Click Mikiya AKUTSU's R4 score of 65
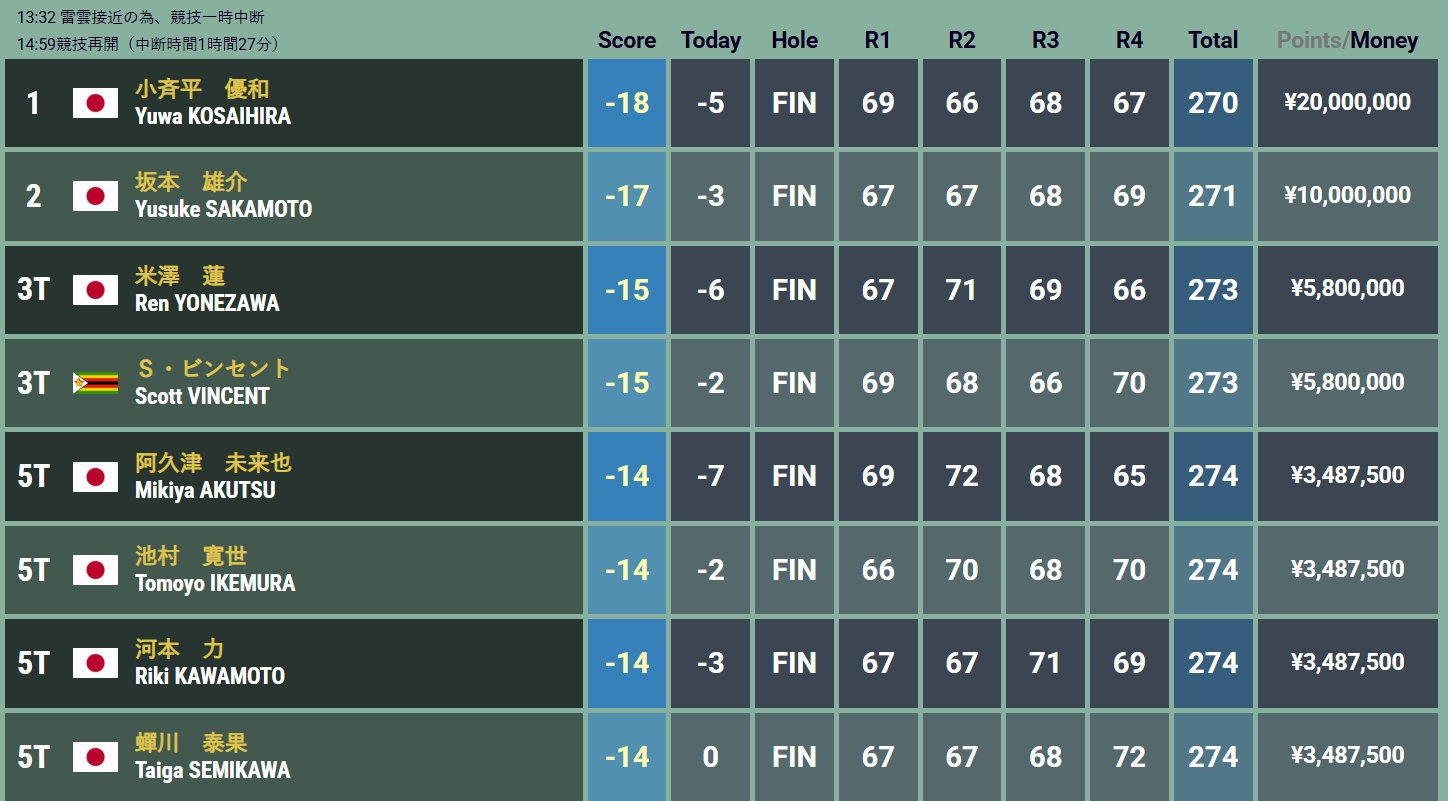Viewport: 1448px width, 801px height. pos(1129,476)
